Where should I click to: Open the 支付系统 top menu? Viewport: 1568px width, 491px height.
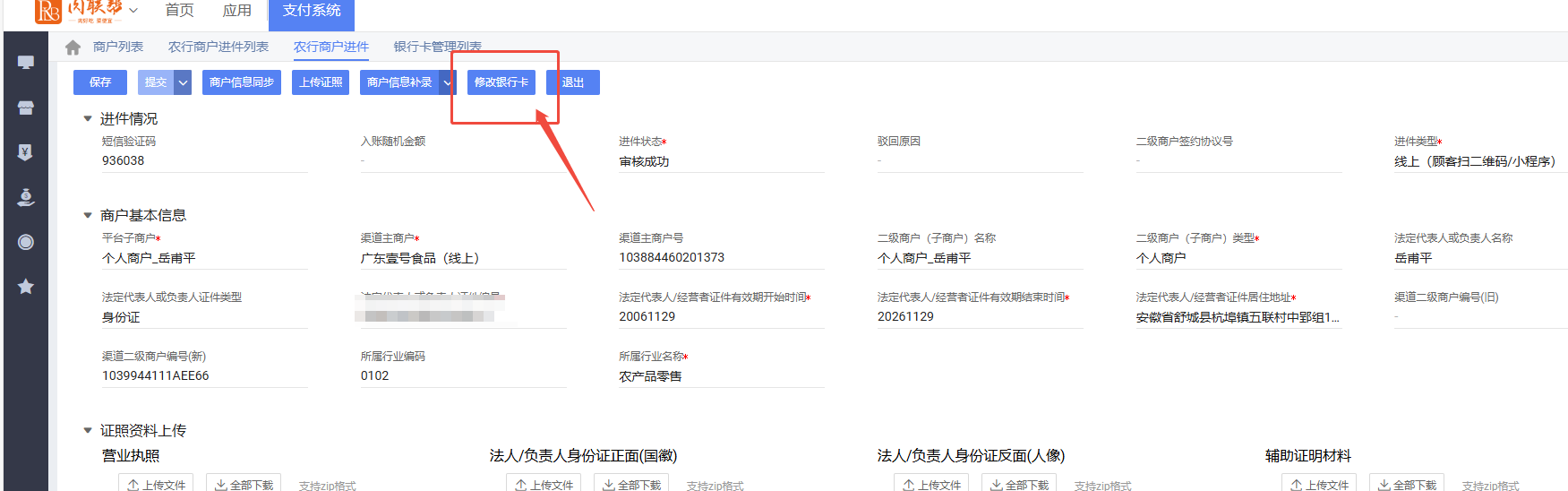coord(312,11)
